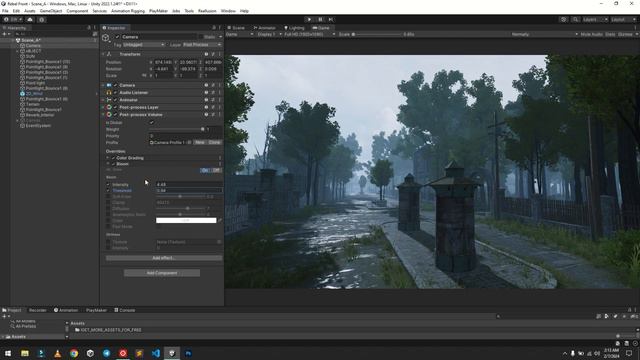Click the Add Component button
The height and width of the screenshot is (360, 640).
[x=162, y=273]
